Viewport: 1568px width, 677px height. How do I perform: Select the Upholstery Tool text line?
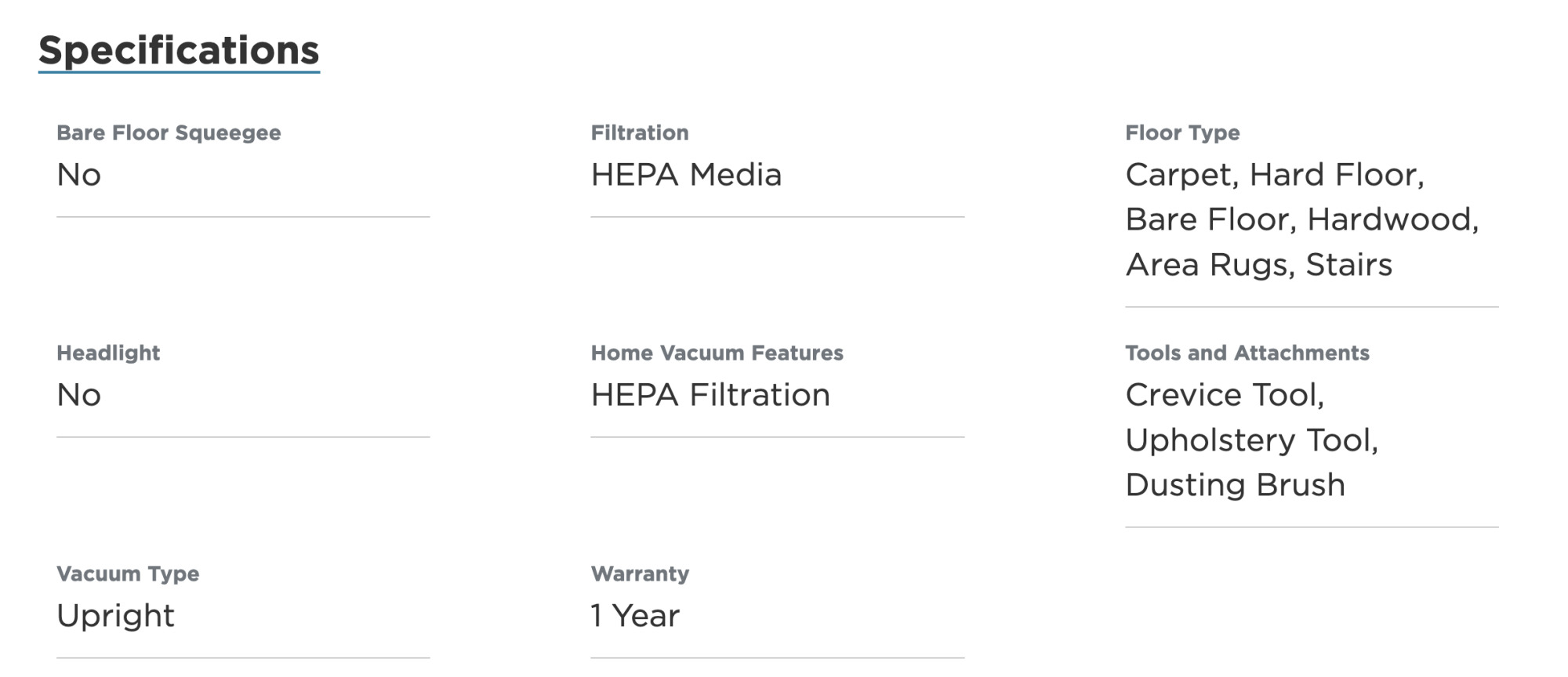1251,440
